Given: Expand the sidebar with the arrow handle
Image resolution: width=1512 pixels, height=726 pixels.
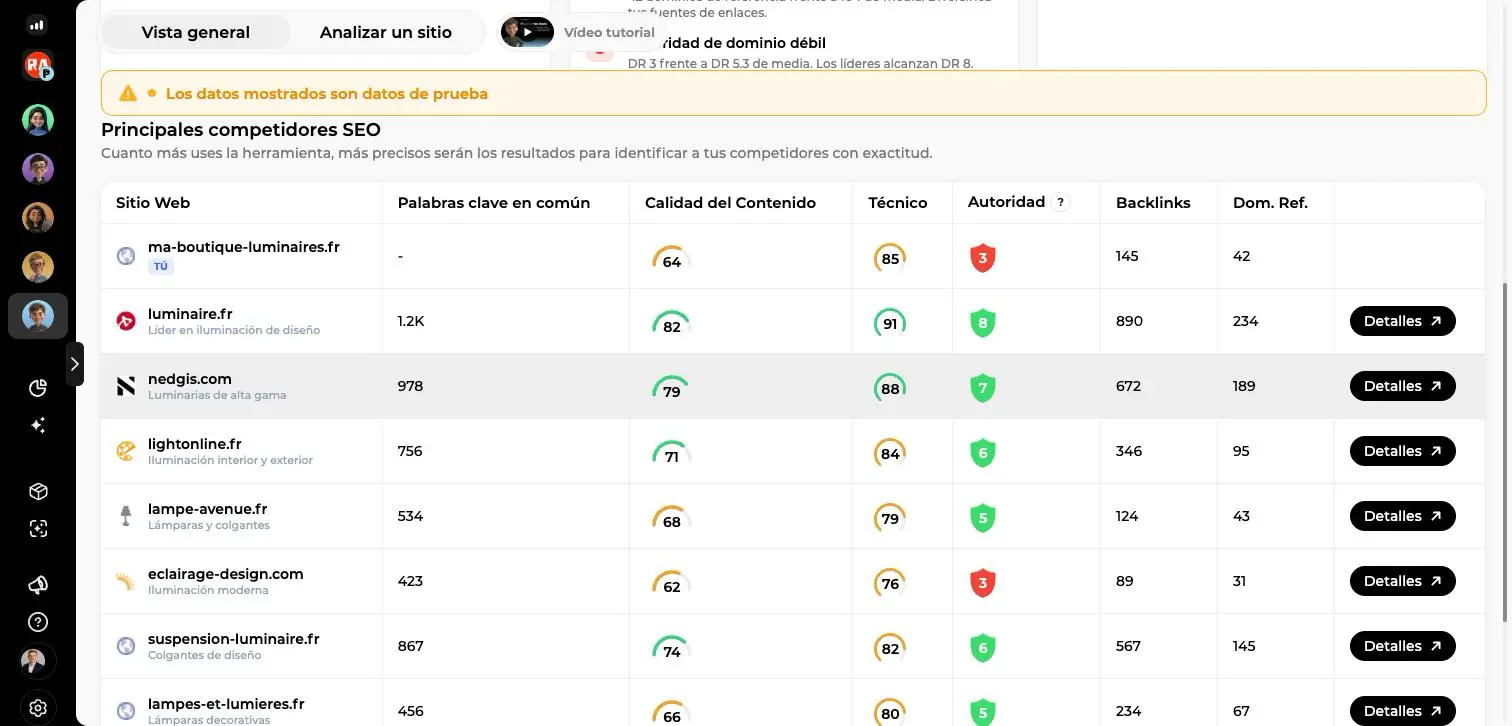Looking at the screenshot, I should click(75, 364).
